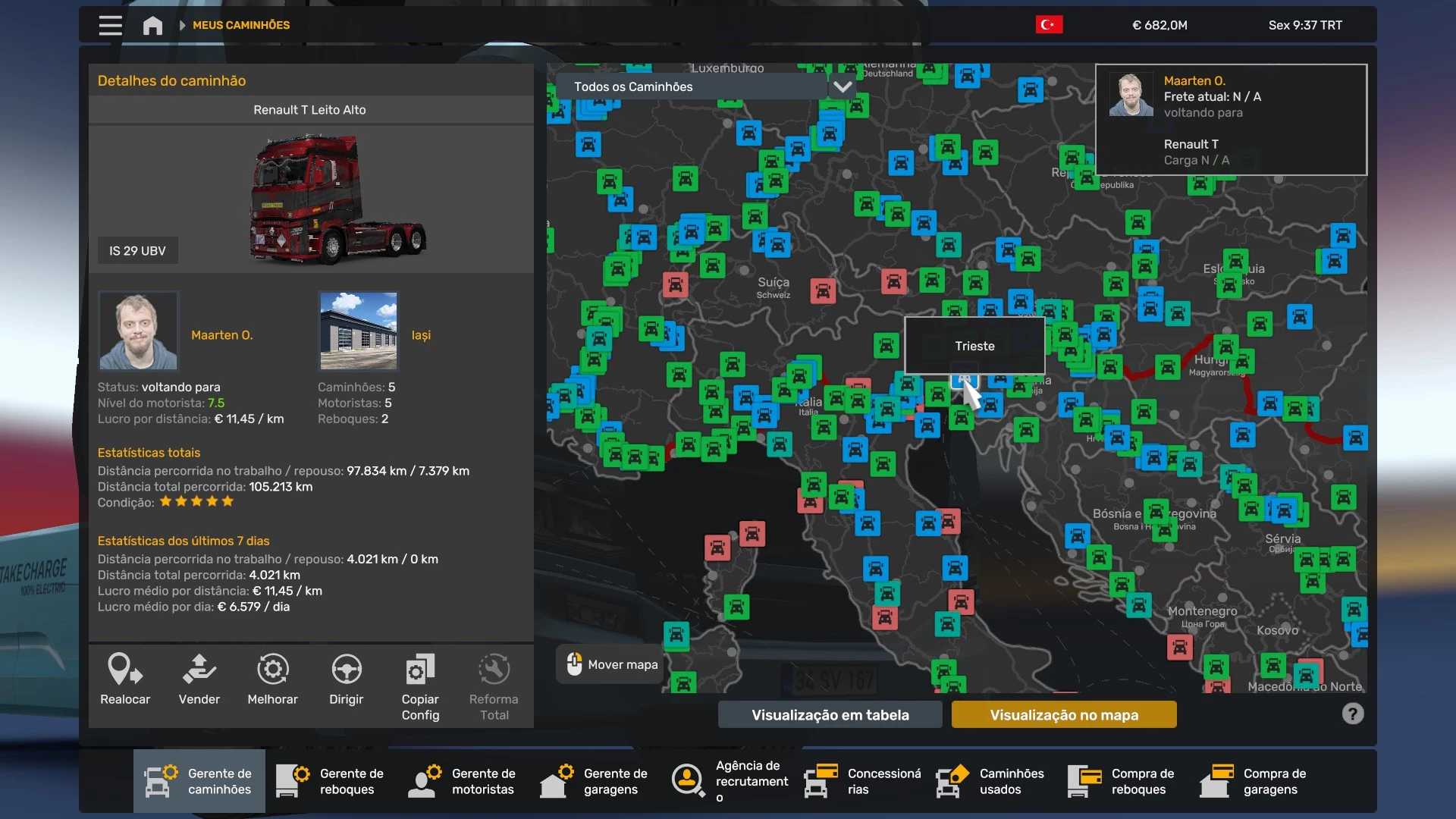
Task: Click the Iași garage link
Action: coord(421,334)
